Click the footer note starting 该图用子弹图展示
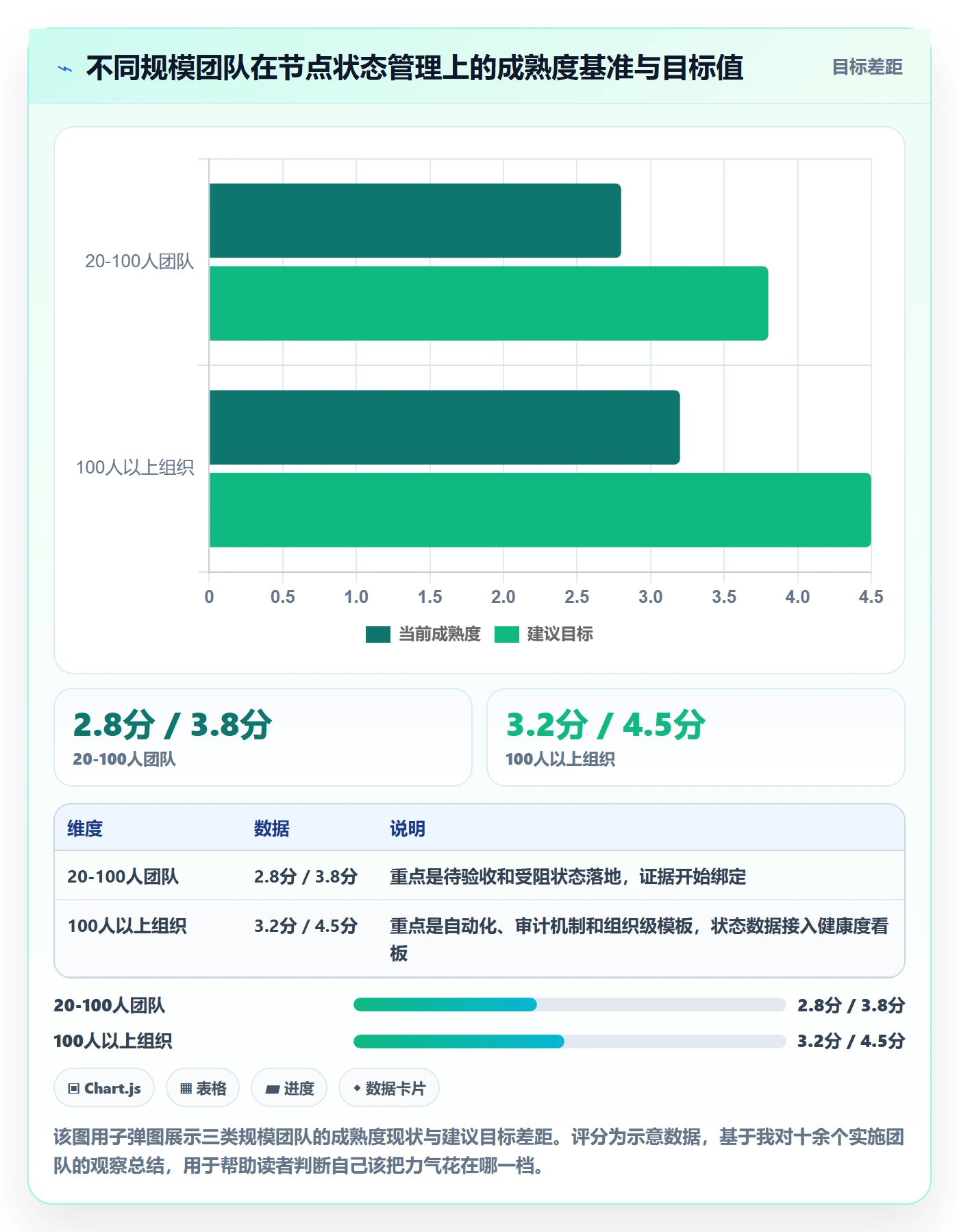 point(479,1151)
